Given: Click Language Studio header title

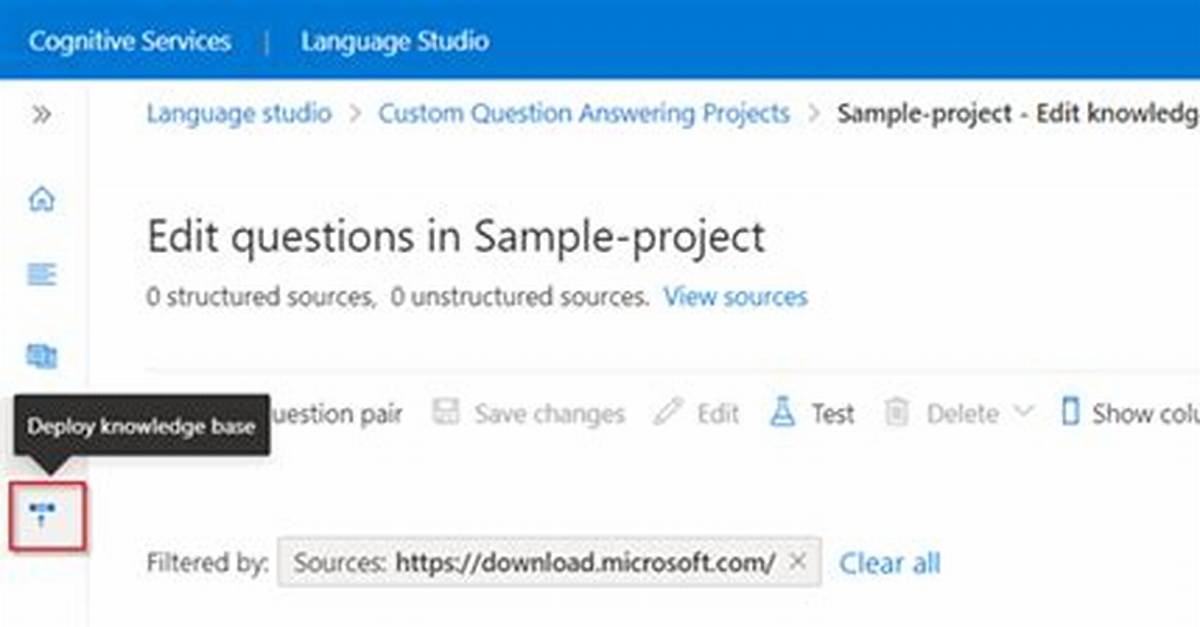Looking at the screenshot, I should (x=395, y=41).
